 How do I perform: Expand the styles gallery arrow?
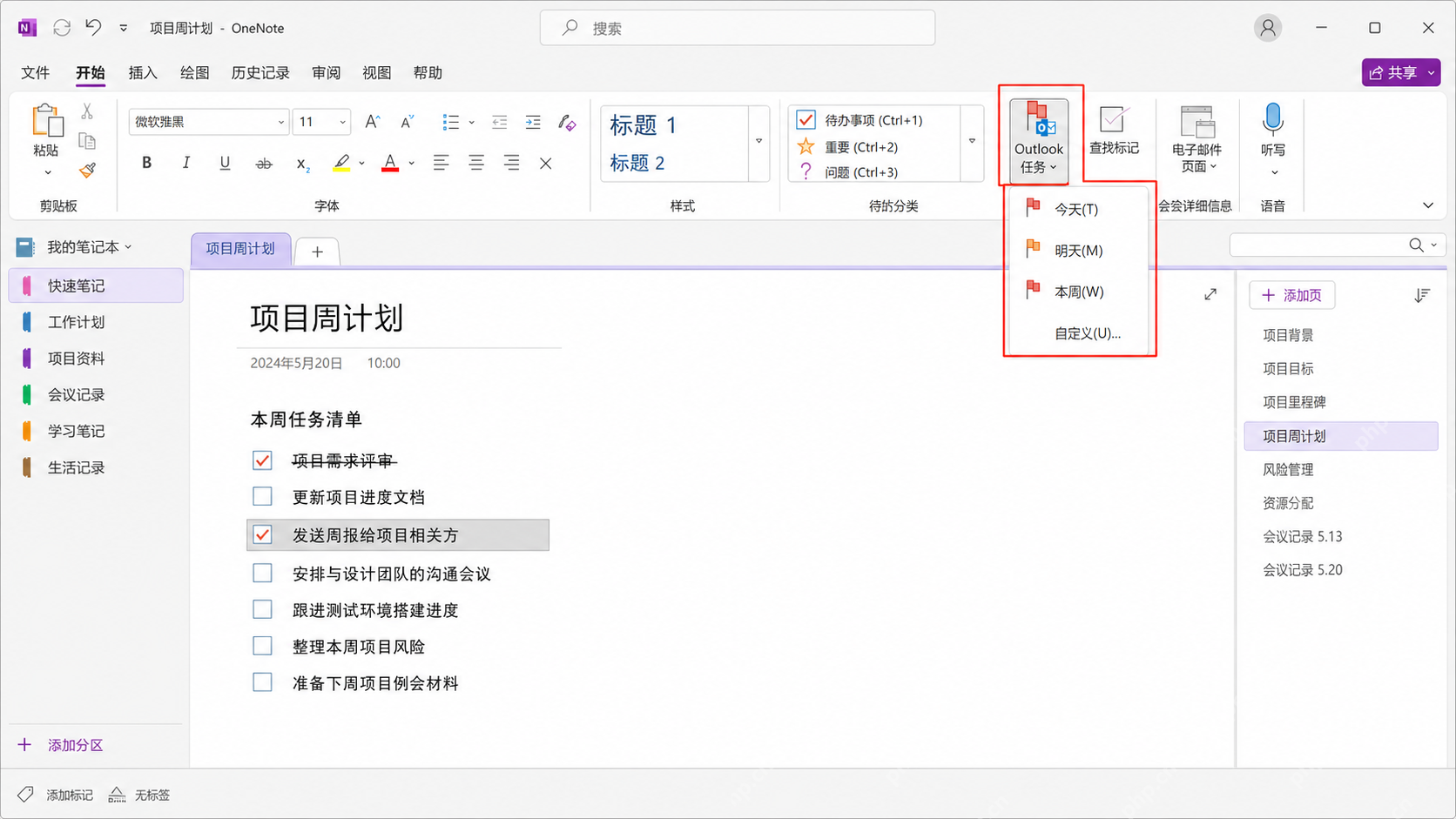click(x=758, y=141)
